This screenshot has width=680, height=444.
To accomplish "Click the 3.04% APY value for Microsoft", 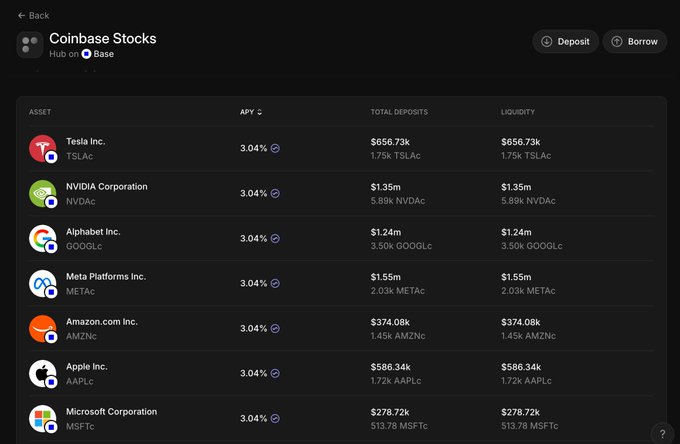I will tap(254, 418).
